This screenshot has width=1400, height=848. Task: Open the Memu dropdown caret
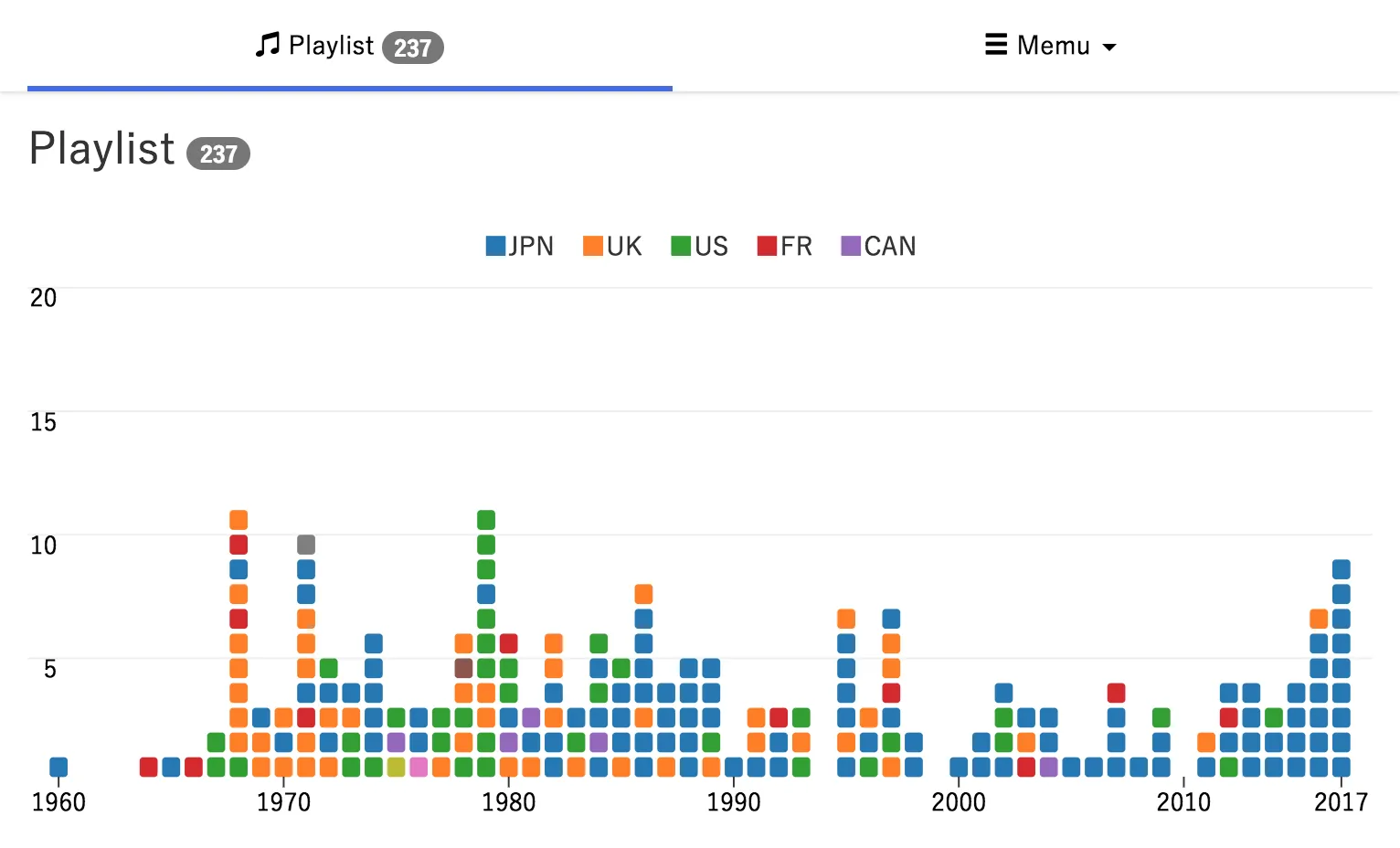click(1109, 47)
